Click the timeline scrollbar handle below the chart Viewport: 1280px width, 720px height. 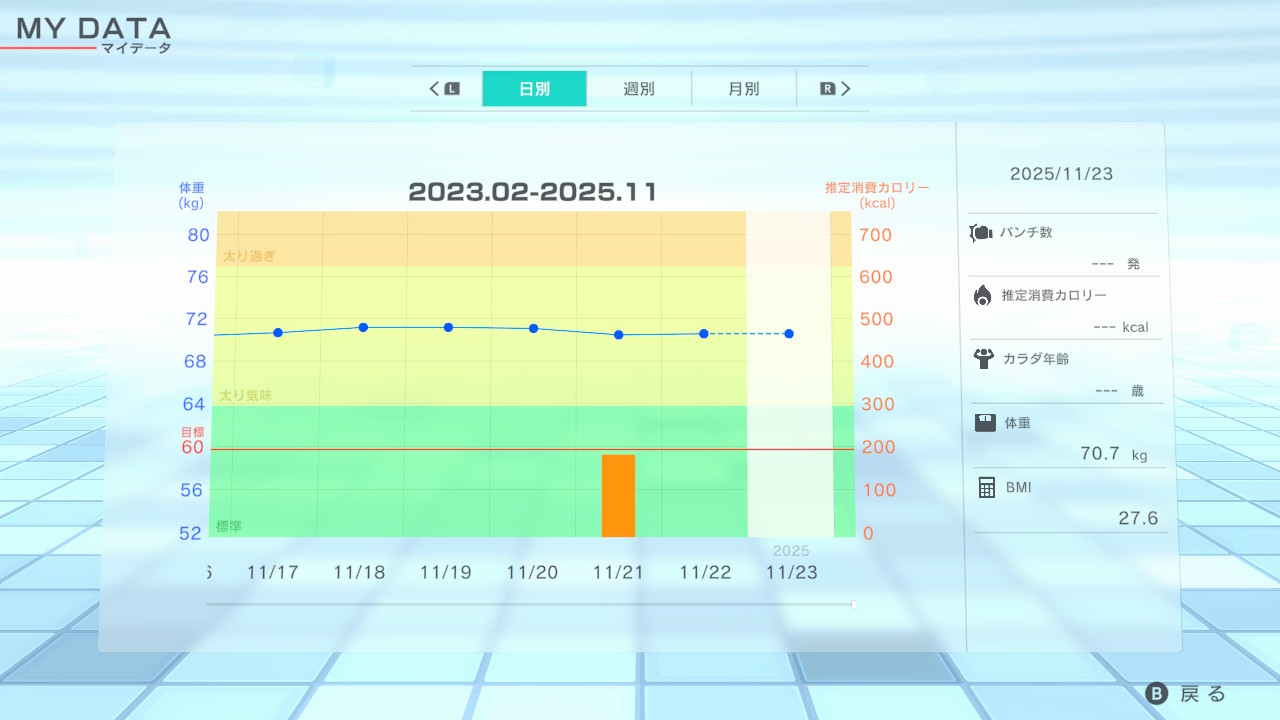(x=853, y=604)
